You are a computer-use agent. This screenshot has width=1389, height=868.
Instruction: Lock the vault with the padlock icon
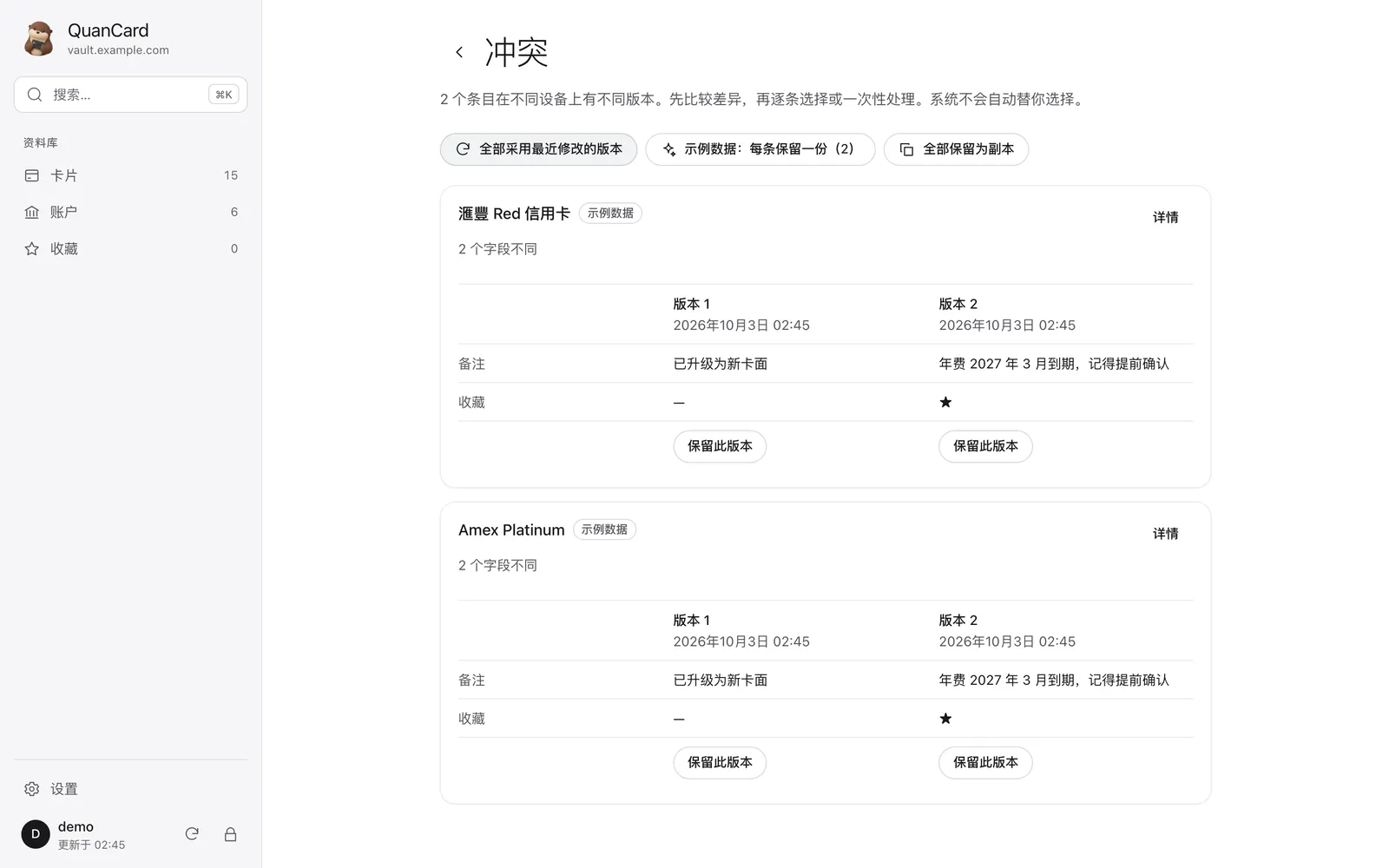(x=230, y=834)
